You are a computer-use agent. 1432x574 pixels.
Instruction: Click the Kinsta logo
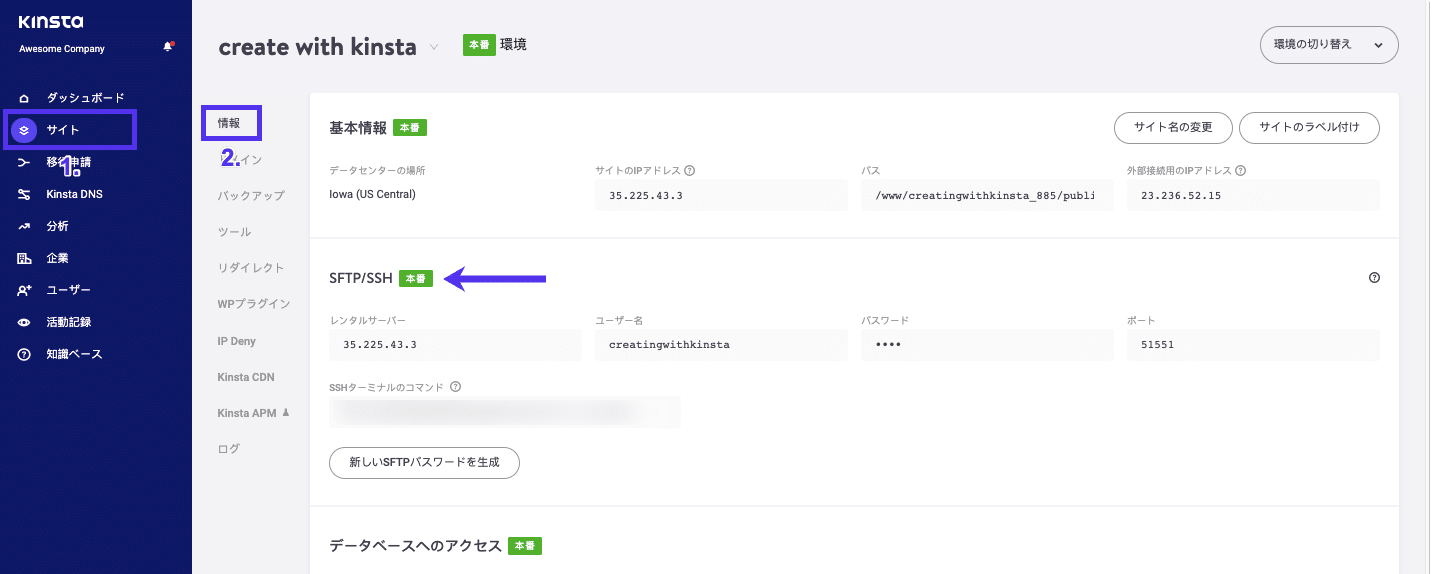coord(51,22)
